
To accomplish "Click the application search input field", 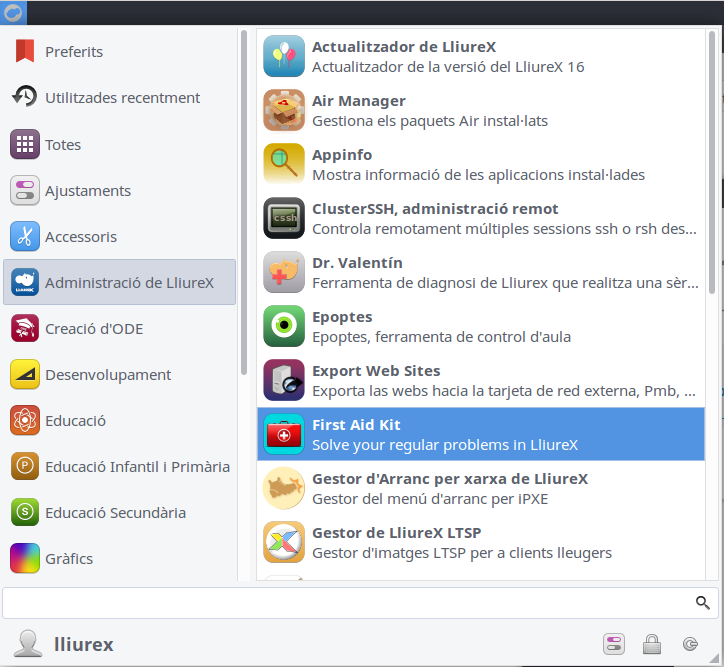I will click(x=345, y=603).
